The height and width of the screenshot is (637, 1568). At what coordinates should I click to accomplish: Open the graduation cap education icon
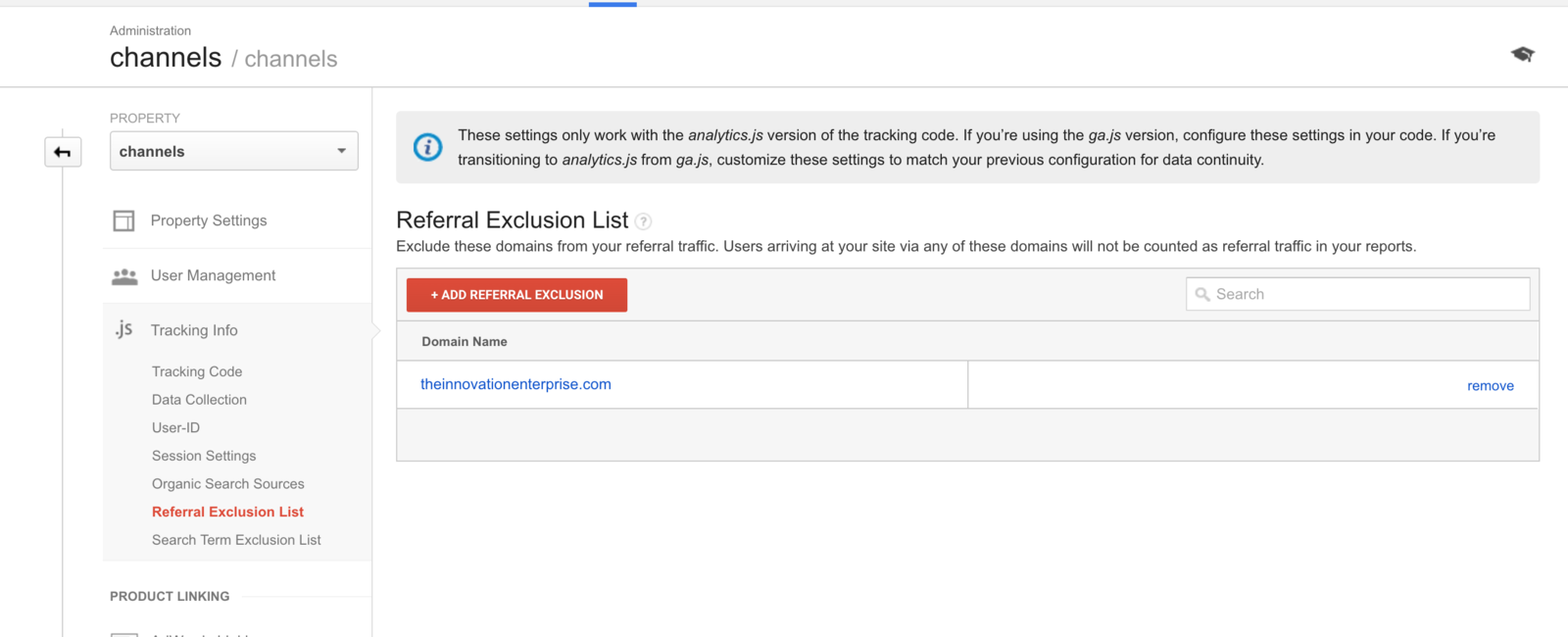(x=1522, y=54)
